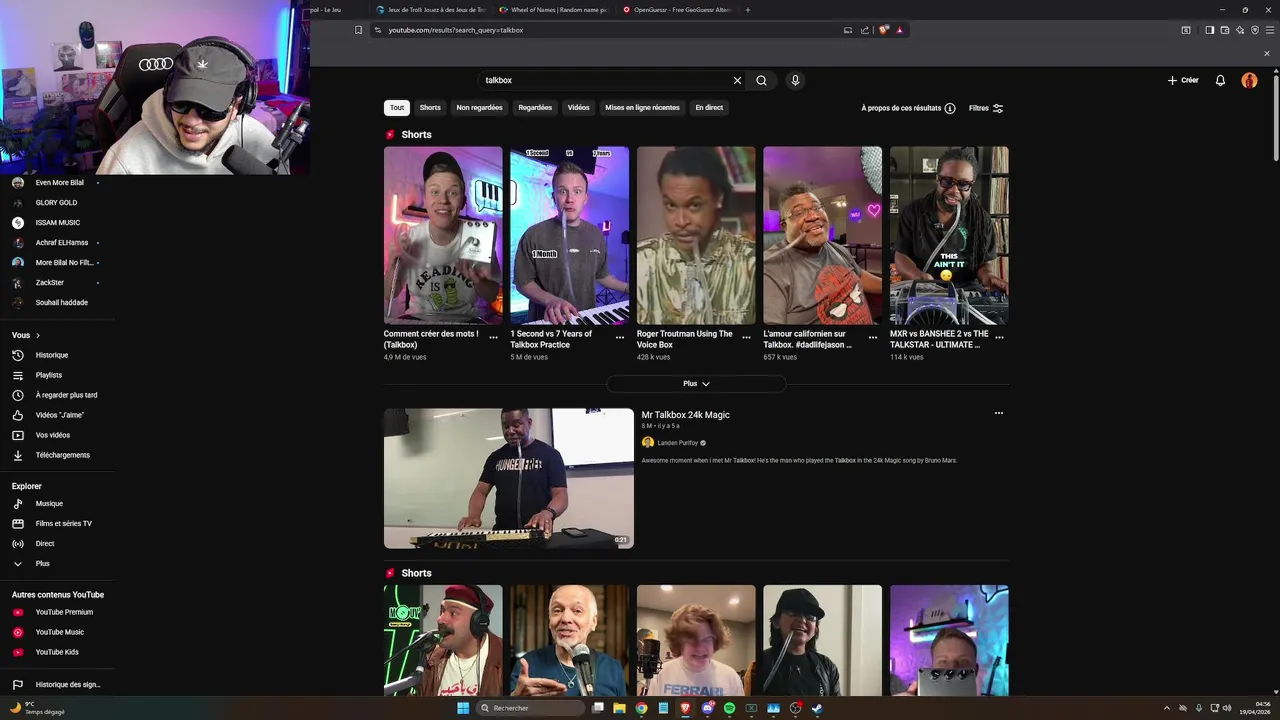Screen dimensions: 1280x720
Task: Play the Mr Talkbox 24k Magic thumbnail
Action: pyautogui.click(x=509, y=478)
